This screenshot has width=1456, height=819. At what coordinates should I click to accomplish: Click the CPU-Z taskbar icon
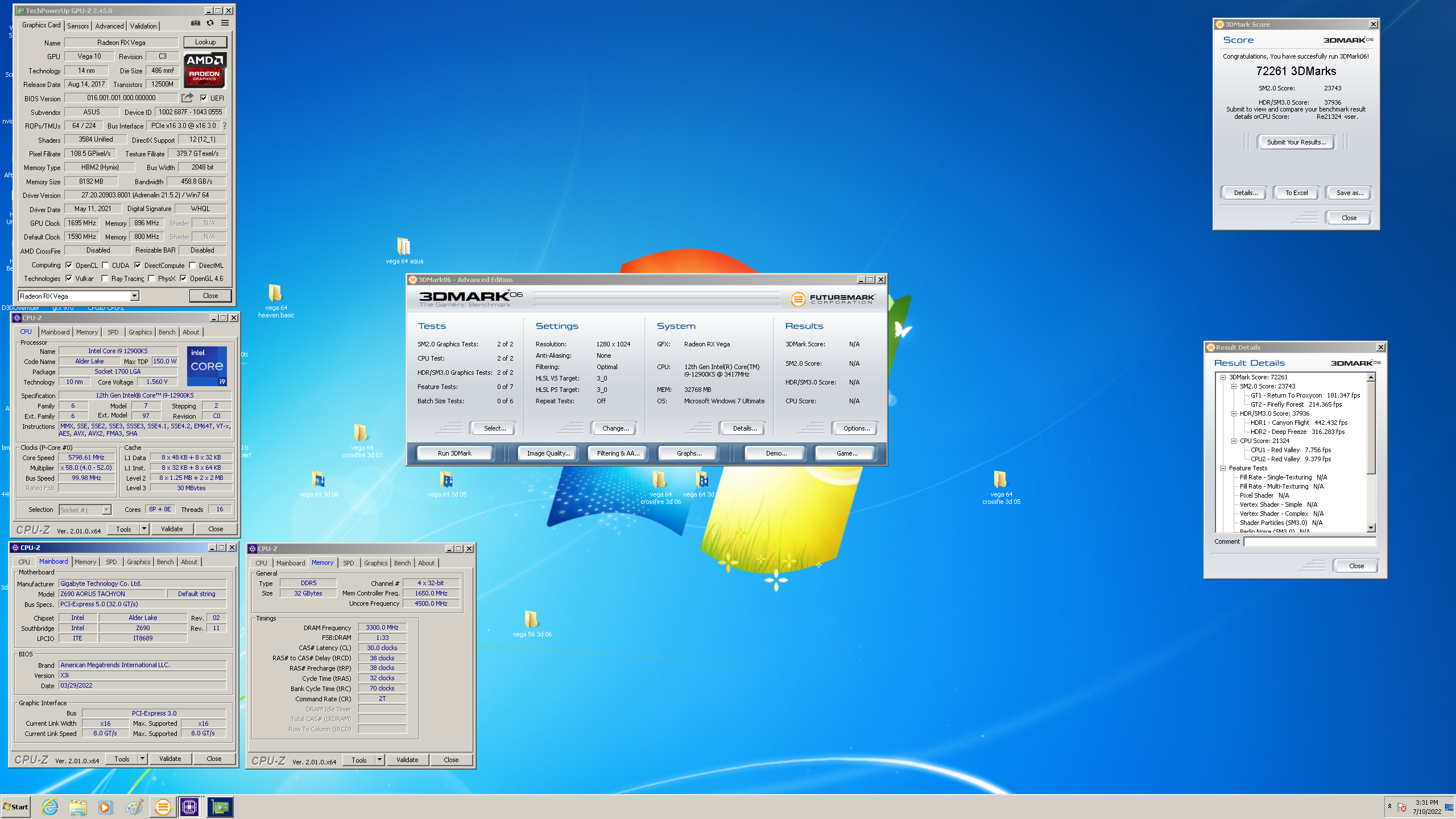click(189, 806)
